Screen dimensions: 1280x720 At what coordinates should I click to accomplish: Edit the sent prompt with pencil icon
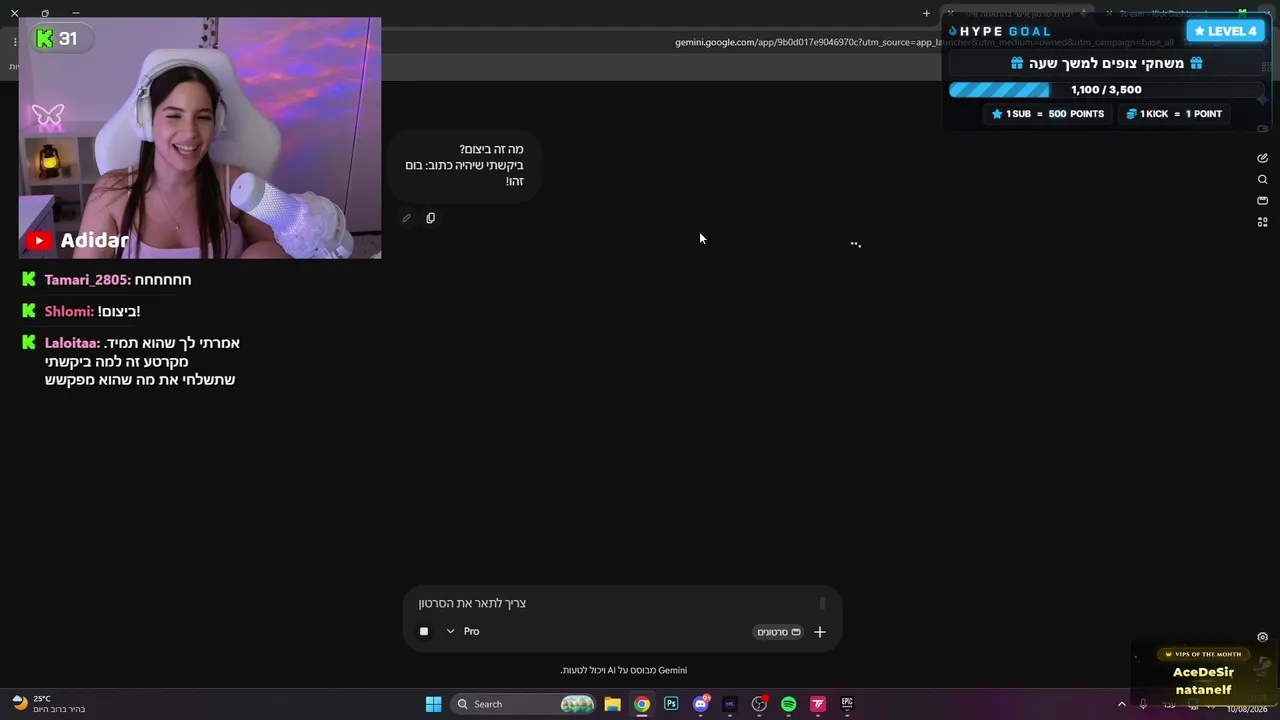tap(406, 218)
